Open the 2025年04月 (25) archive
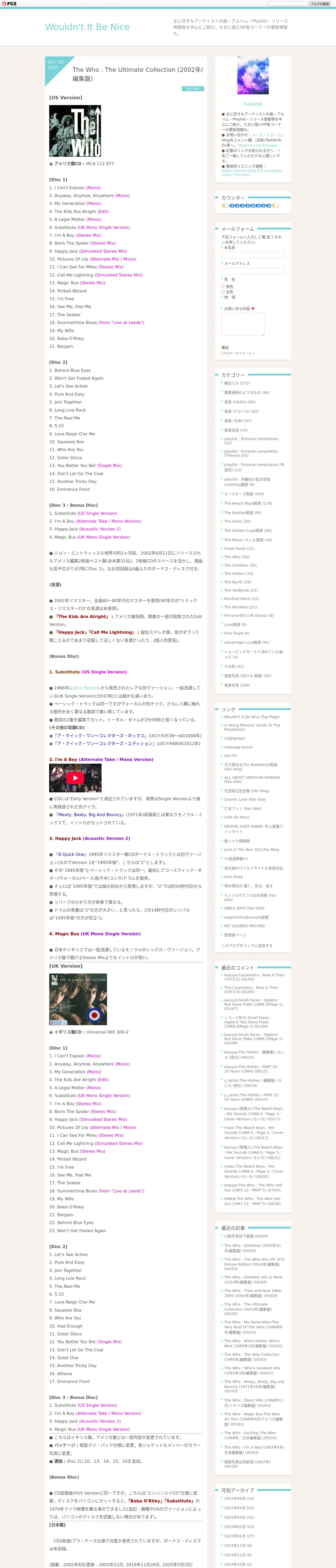This screenshot has width=336, height=1568. [239, 1508]
